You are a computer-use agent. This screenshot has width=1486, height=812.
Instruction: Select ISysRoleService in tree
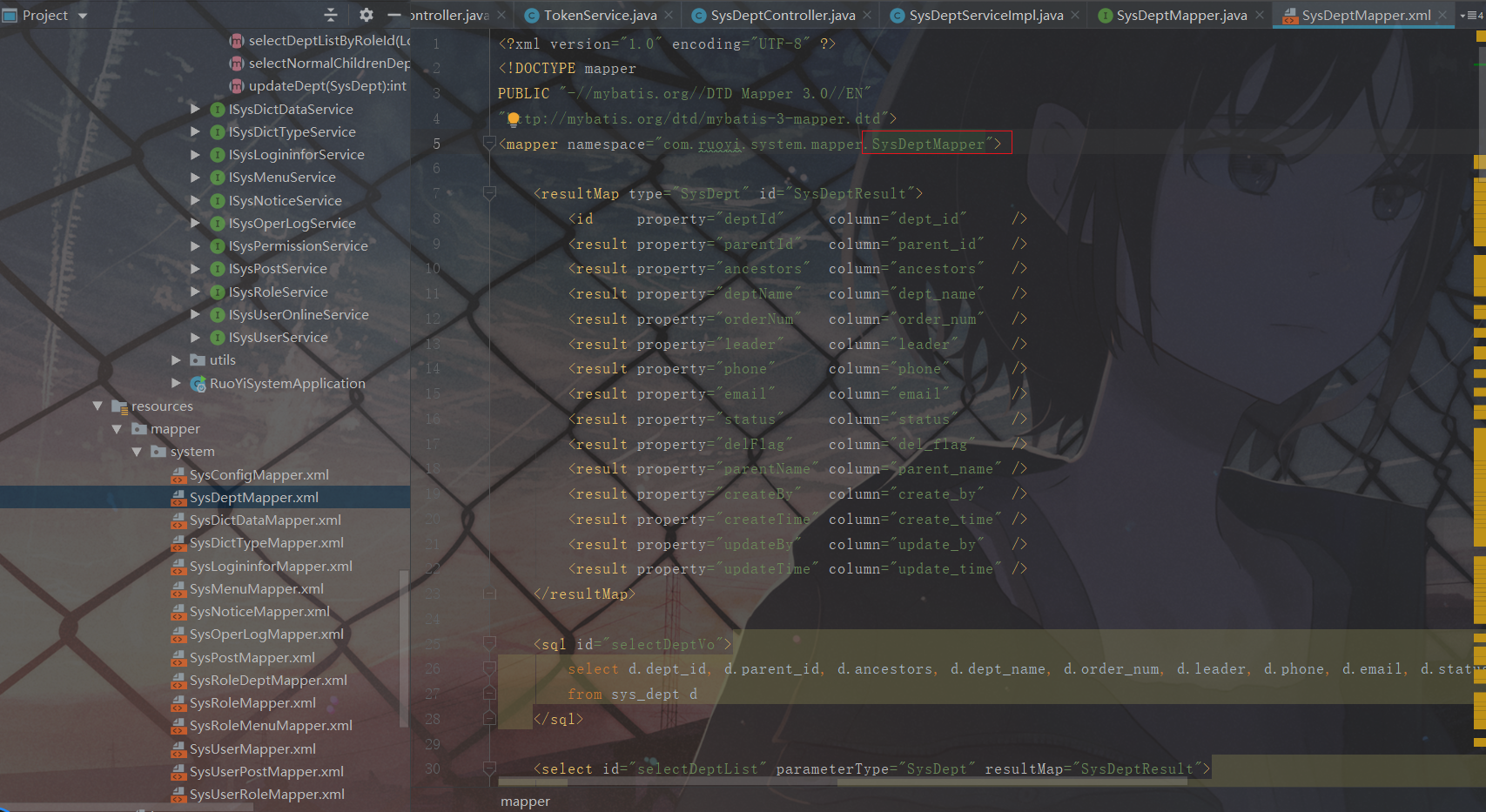pyautogui.click(x=278, y=292)
